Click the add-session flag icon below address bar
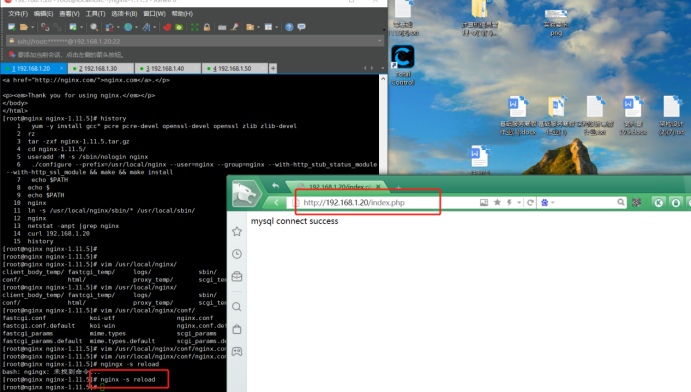The image size is (691, 392). 12,55
